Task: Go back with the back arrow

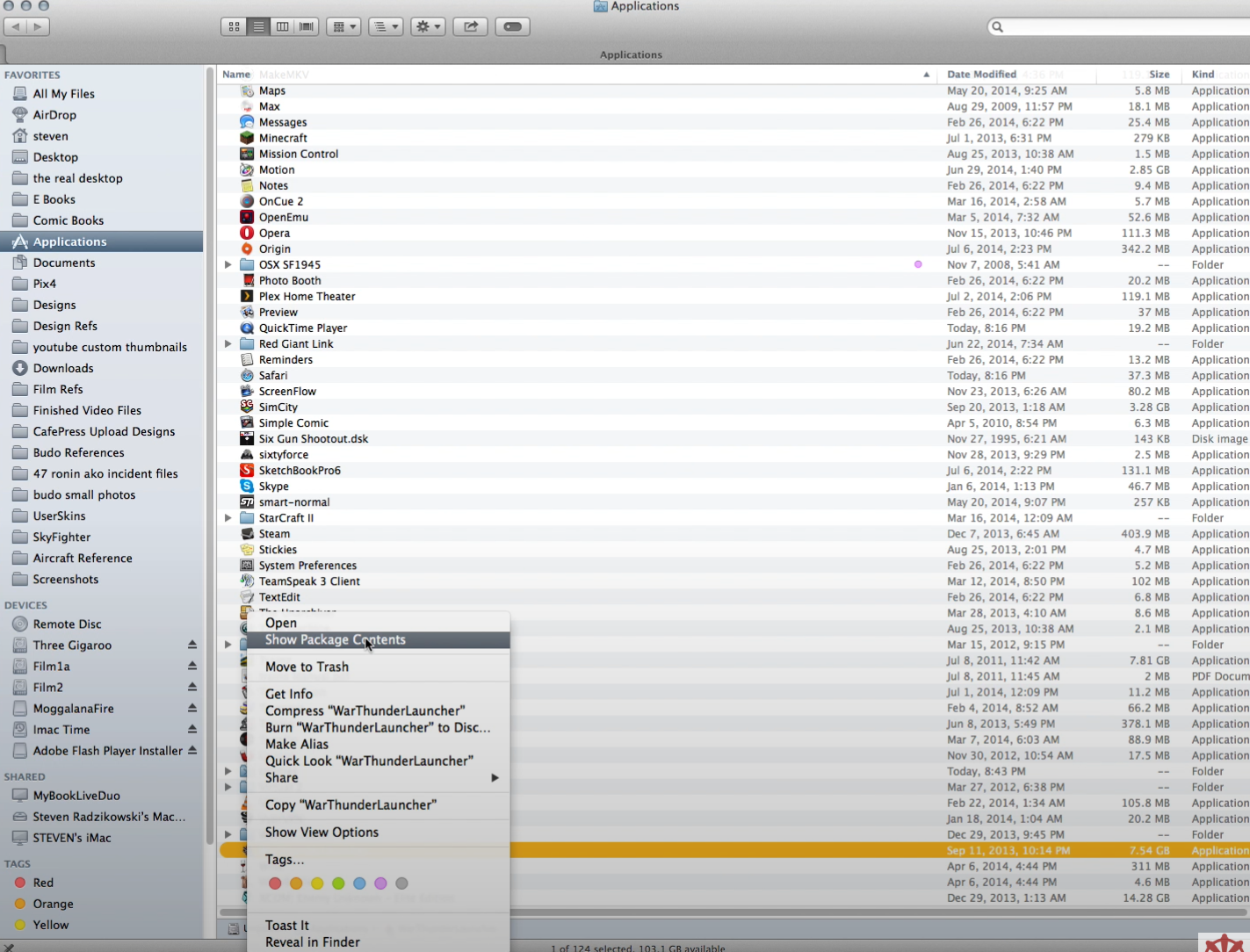Action: point(15,26)
